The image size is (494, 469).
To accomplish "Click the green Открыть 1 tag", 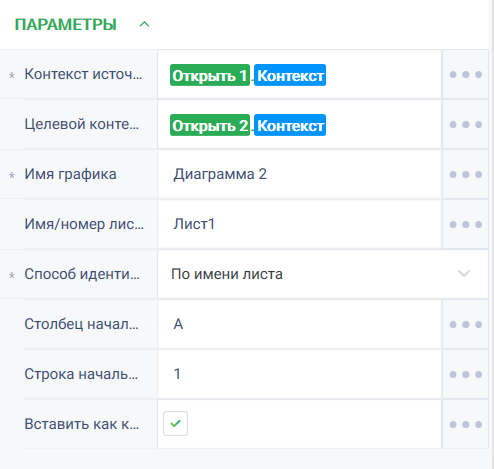I will [210, 75].
